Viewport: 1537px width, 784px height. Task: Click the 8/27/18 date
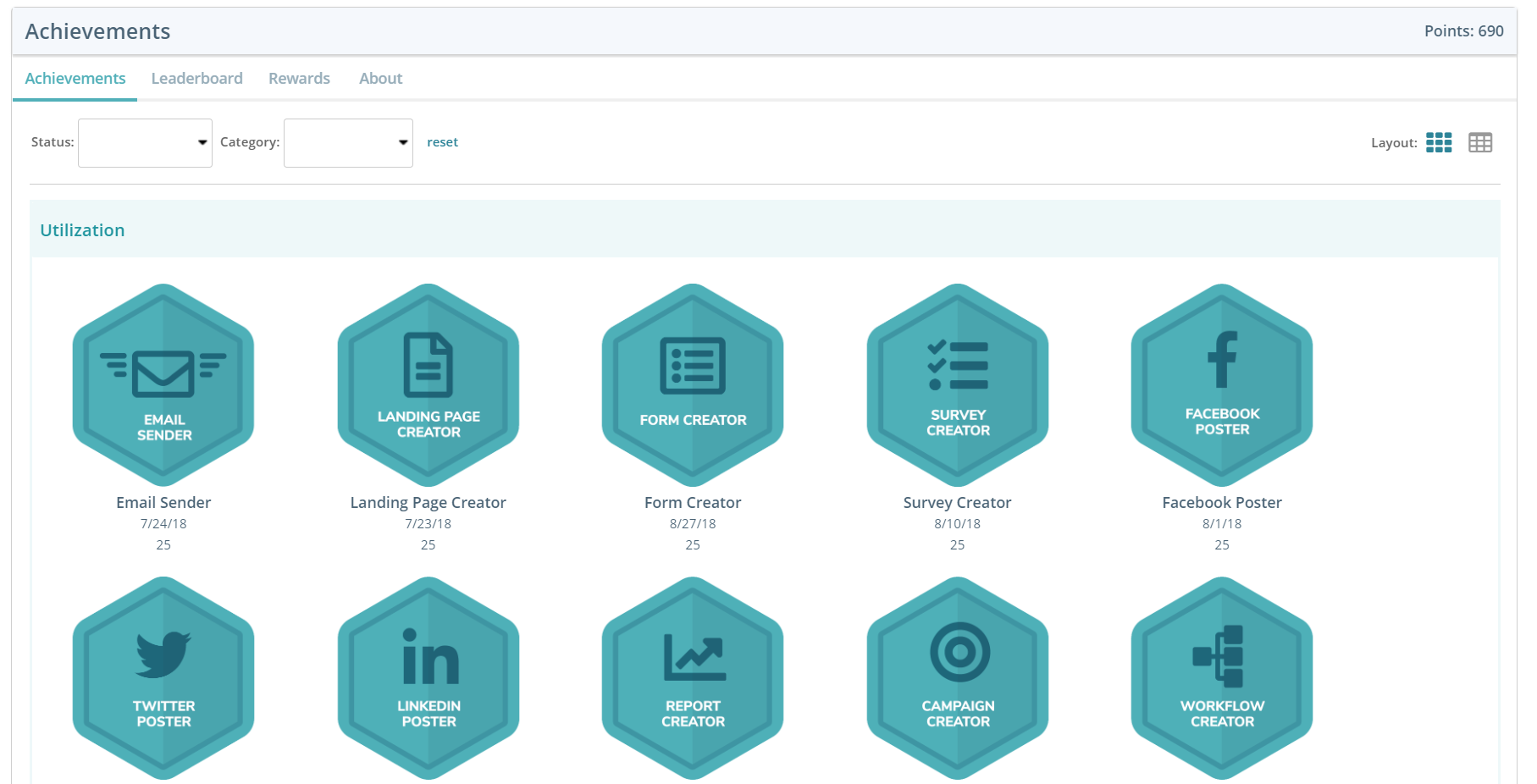pyautogui.click(x=693, y=524)
